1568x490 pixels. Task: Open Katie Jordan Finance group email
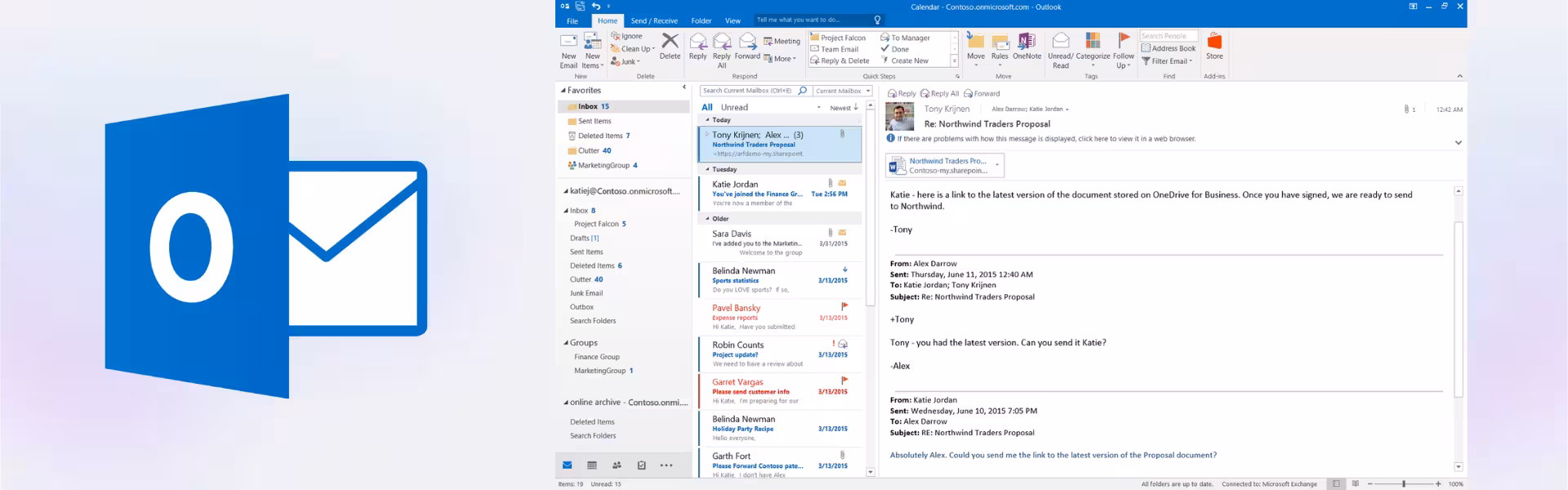pyautogui.click(x=780, y=194)
